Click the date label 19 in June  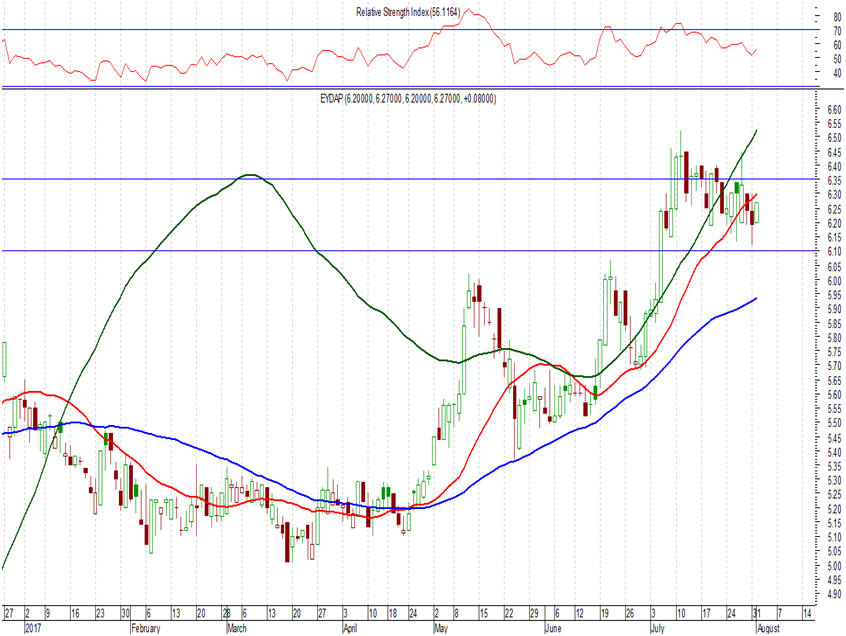605,613
